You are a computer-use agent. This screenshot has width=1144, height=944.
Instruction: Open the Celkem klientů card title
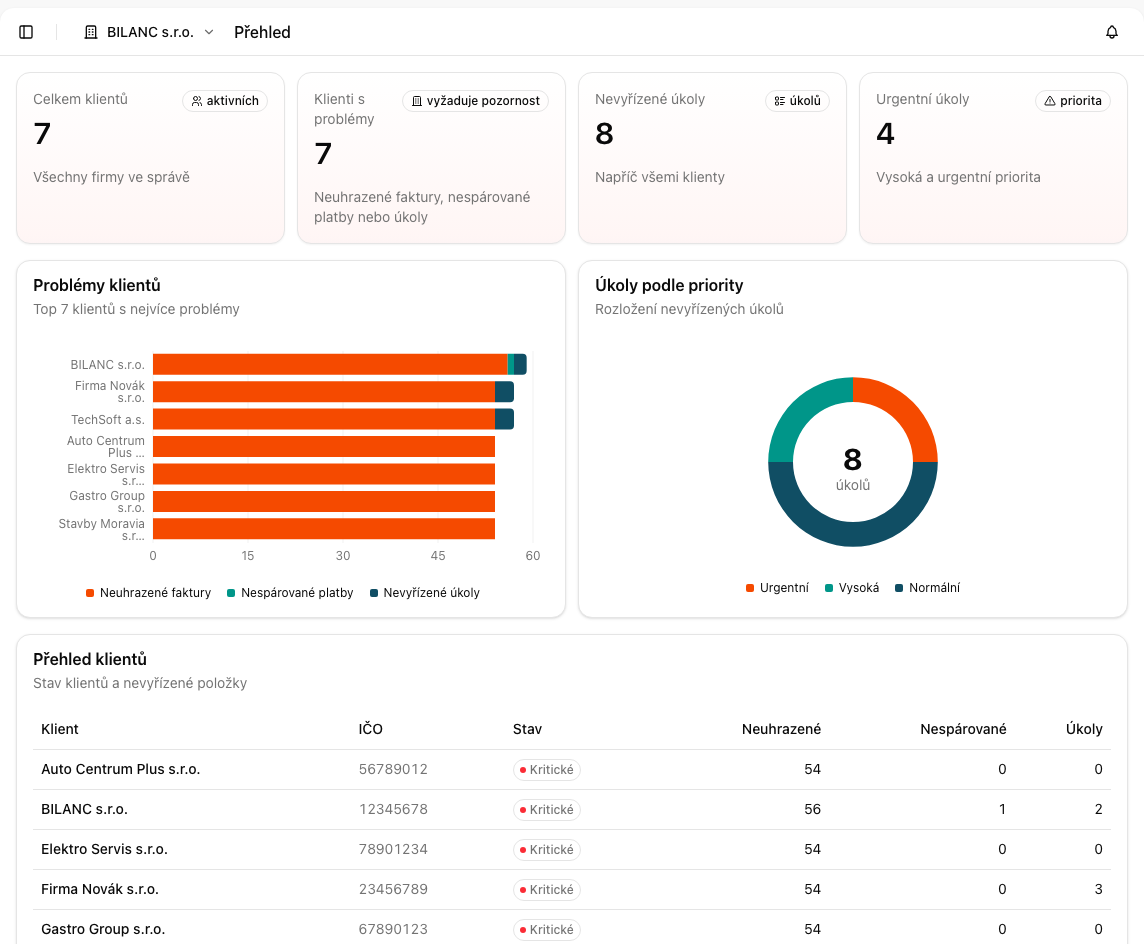tap(80, 99)
